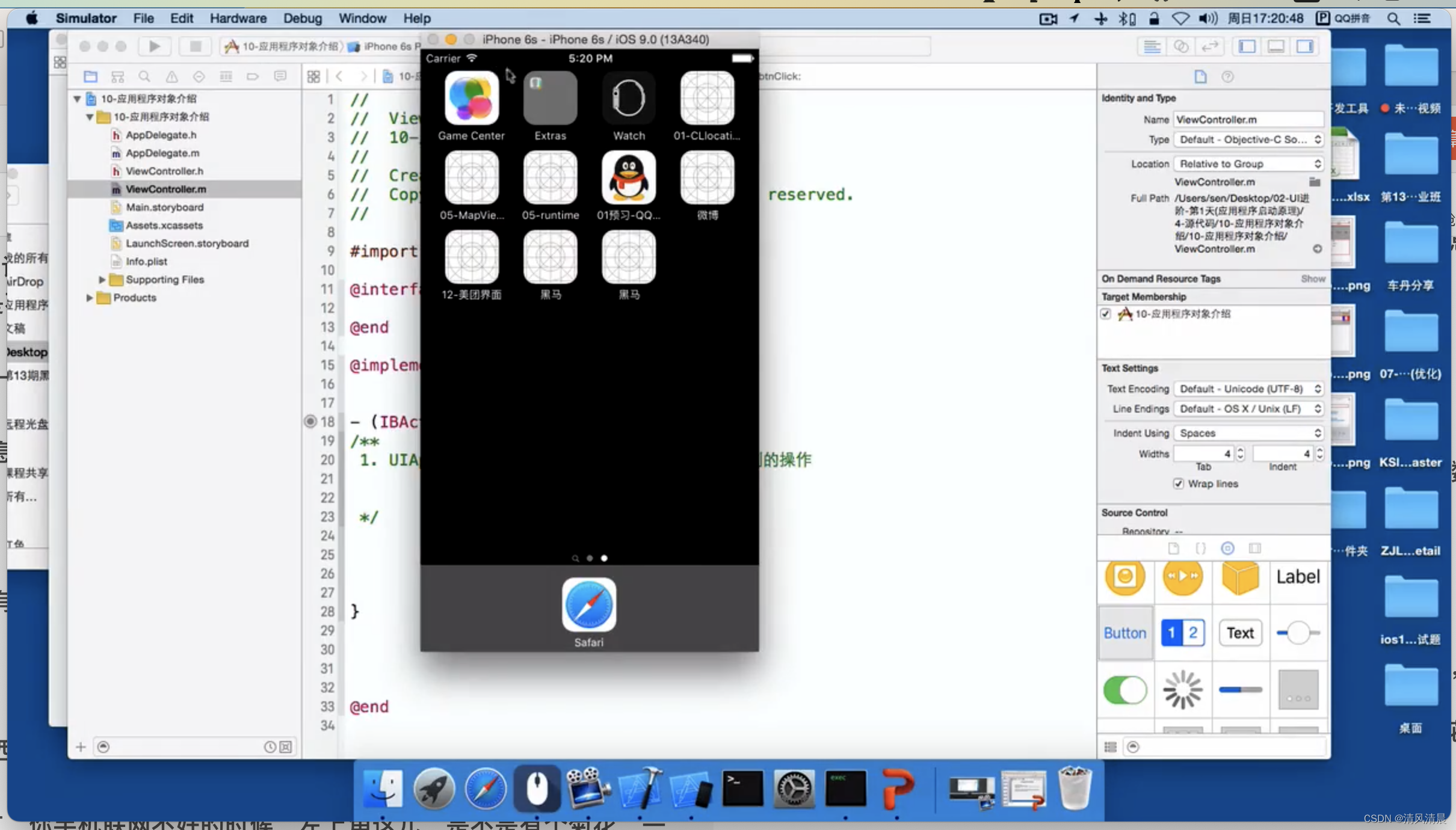This screenshot has height=830, width=1456.
Task: Click the Label icon in Interface Builder panel
Action: pyautogui.click(x=1297, y=576)
